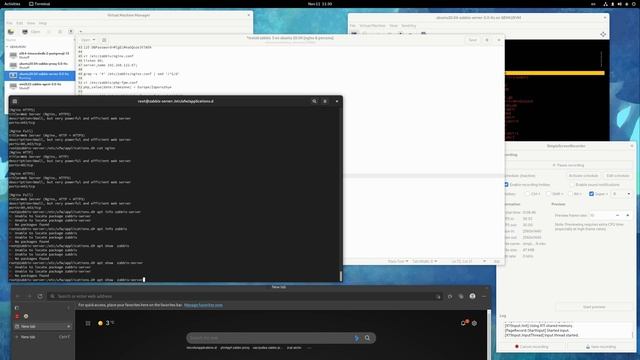Collapse the QEMU/KVM connection tree
640x360 pixels.
tap(7, 47)
